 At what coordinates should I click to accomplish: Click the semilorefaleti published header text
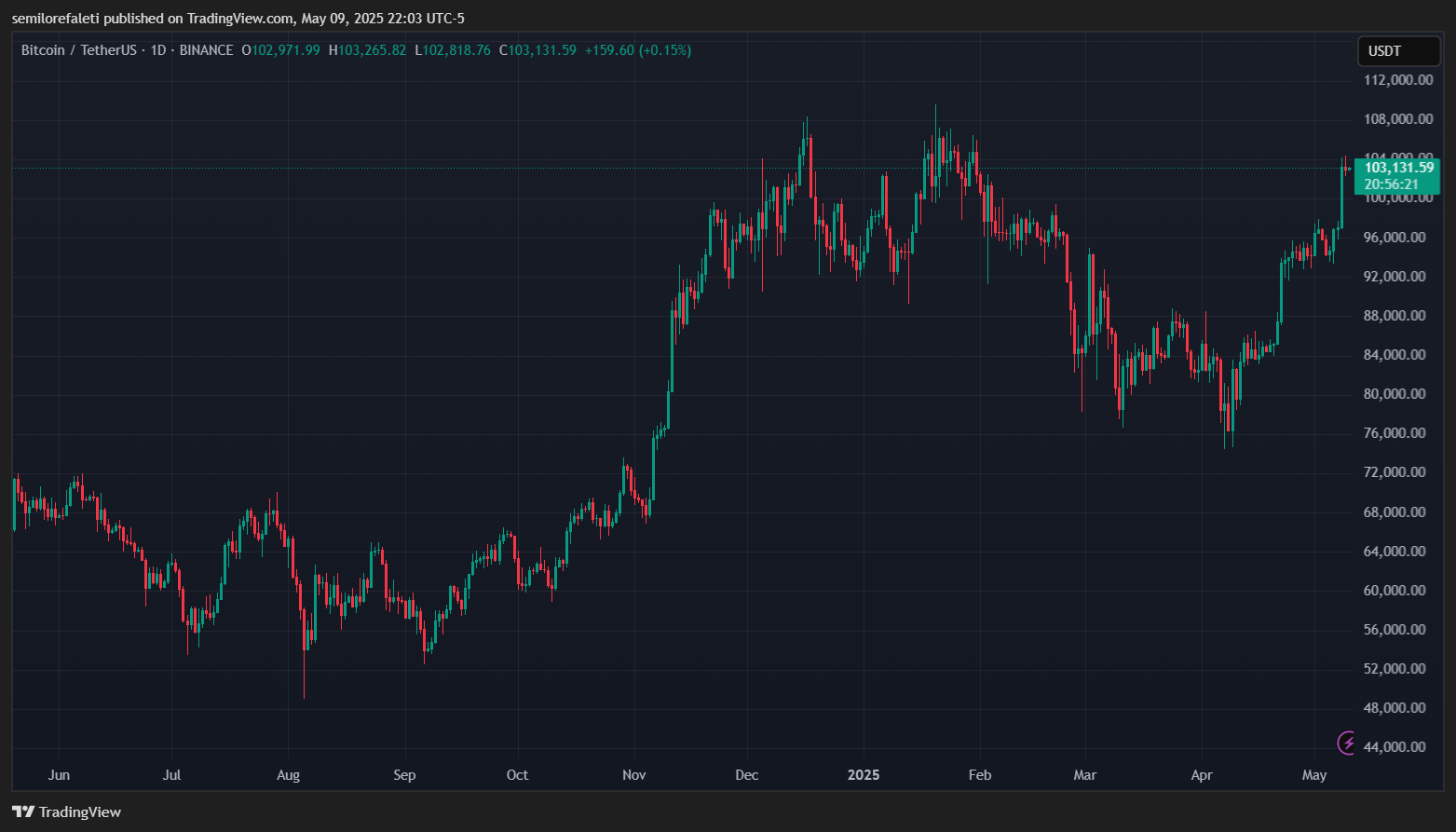(x=238, y=19)
